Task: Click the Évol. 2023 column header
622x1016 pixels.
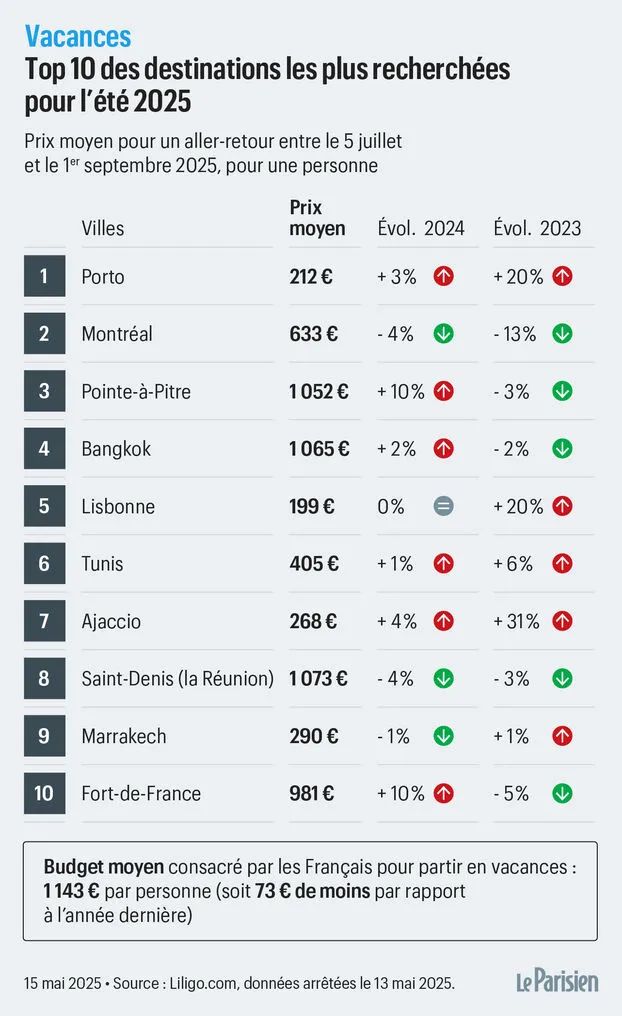Action: [x=537, y=228]
